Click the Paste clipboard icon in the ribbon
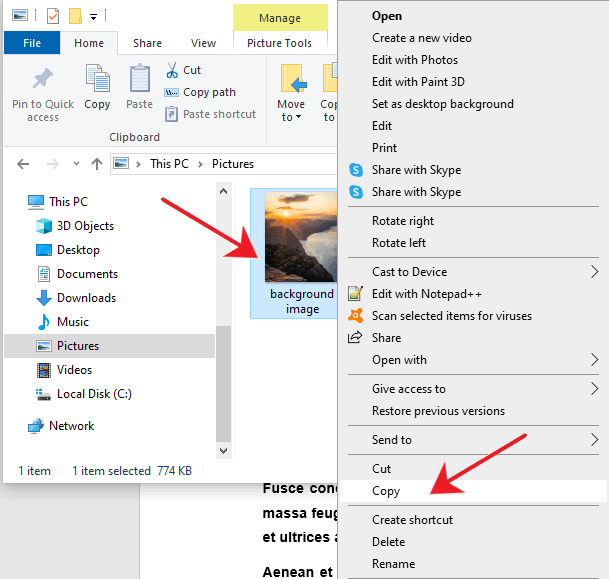609x579 pixels. pyautogui.click(x=139, y=78)
